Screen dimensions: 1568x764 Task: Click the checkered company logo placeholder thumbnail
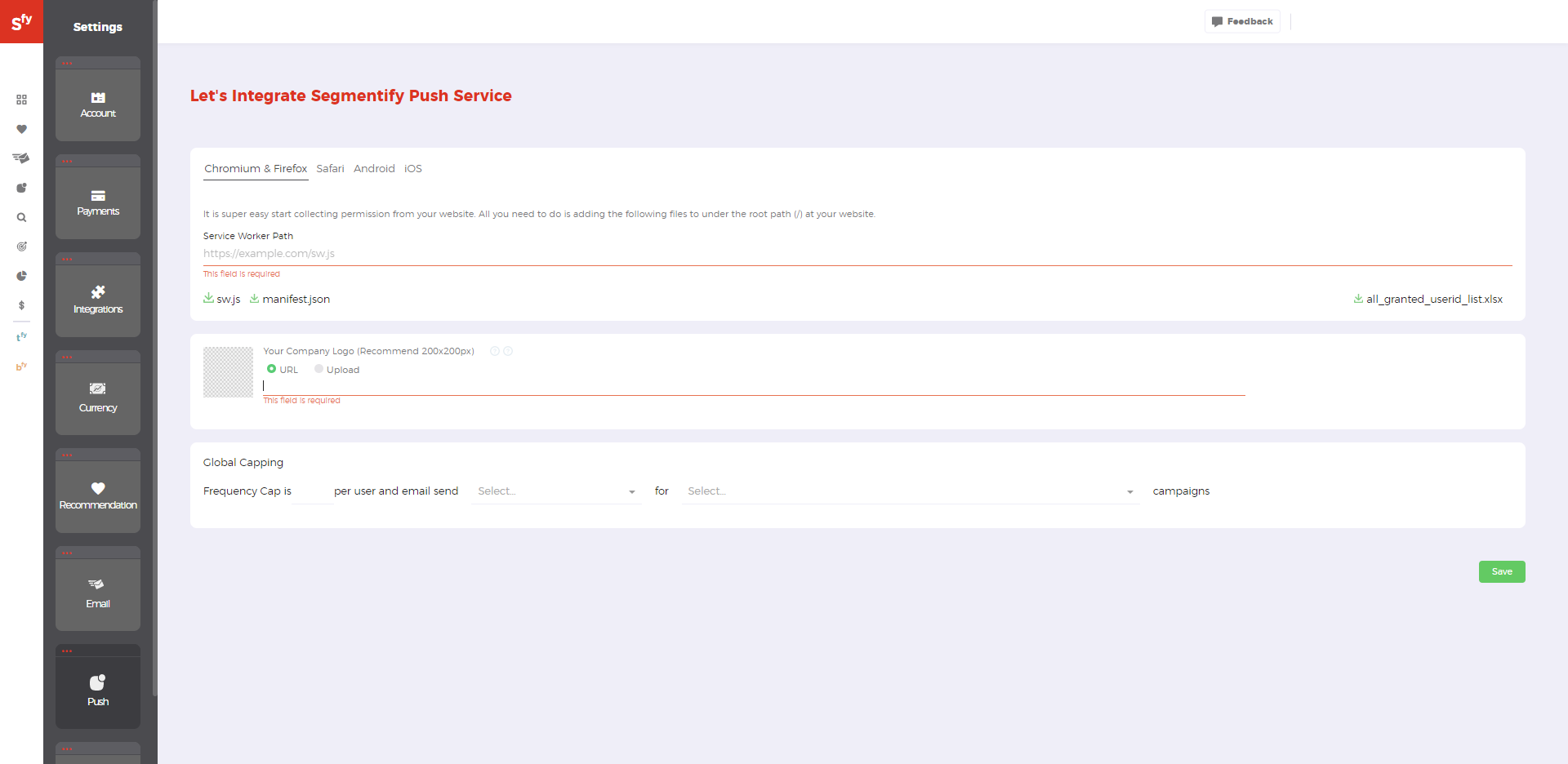228,372
